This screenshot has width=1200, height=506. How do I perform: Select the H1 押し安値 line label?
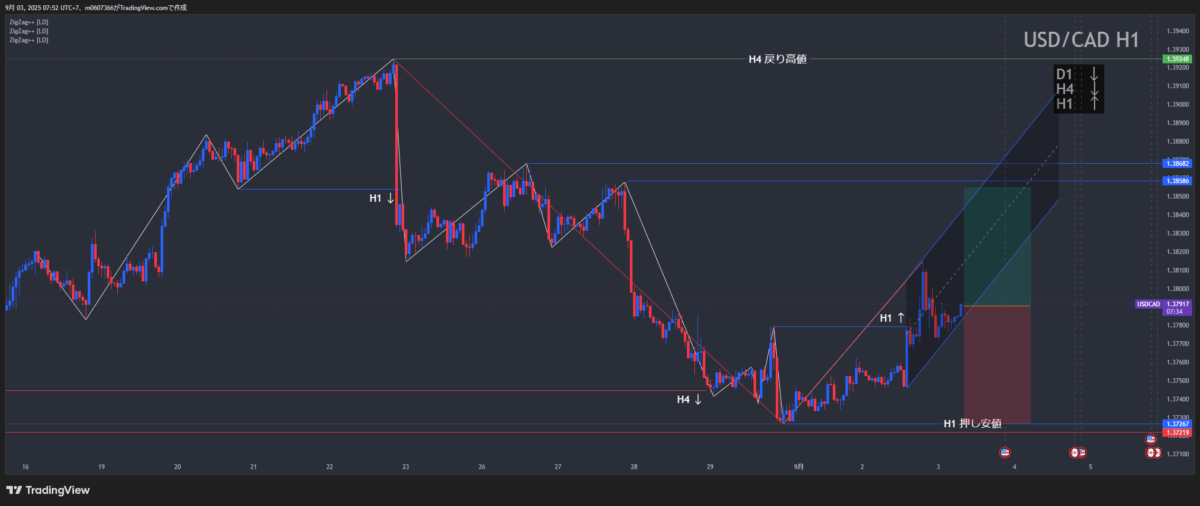pos(972,423)
